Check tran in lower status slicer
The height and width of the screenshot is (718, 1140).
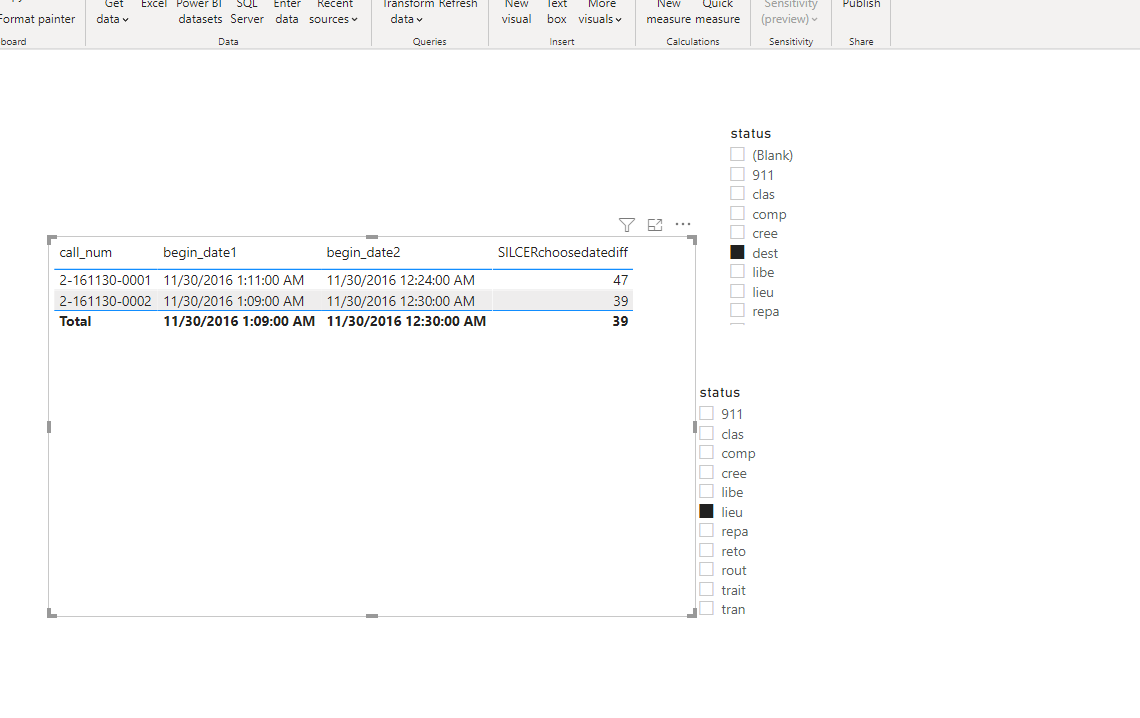point(706,609)
